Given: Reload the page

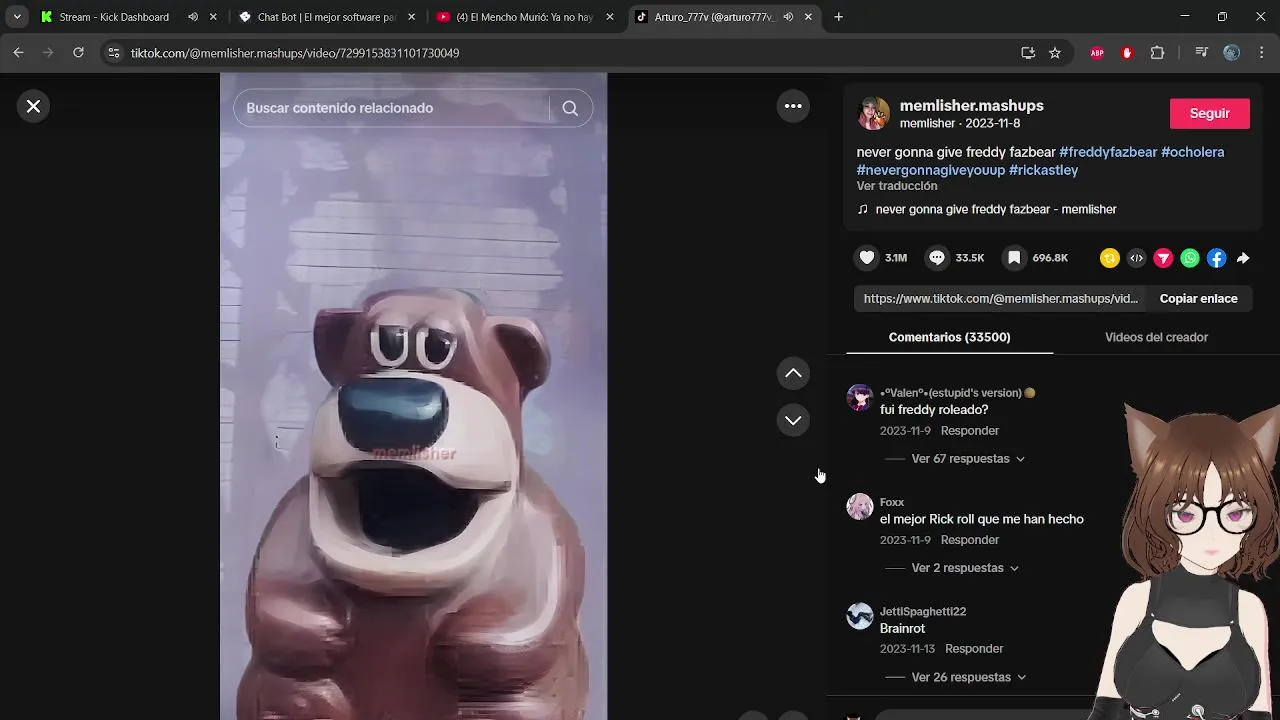Looking at the screenshot, I should click(x=78, y=53).
